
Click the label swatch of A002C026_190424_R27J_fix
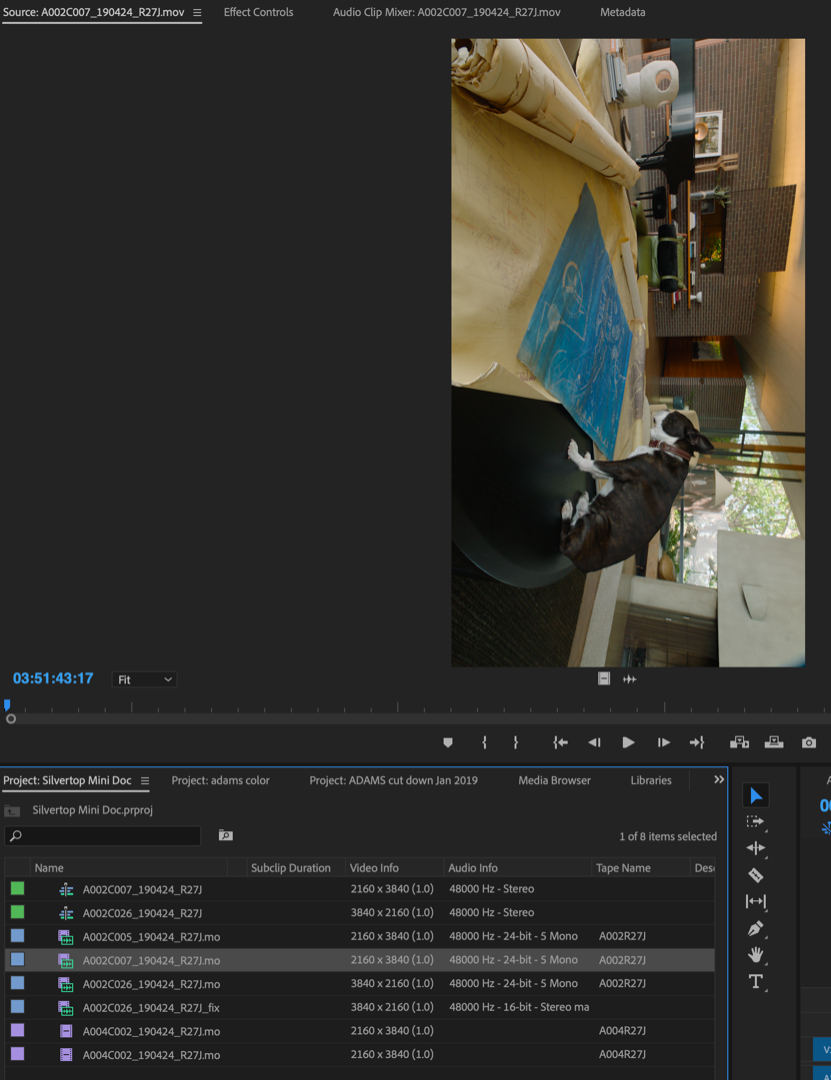tap(17, 1006)
